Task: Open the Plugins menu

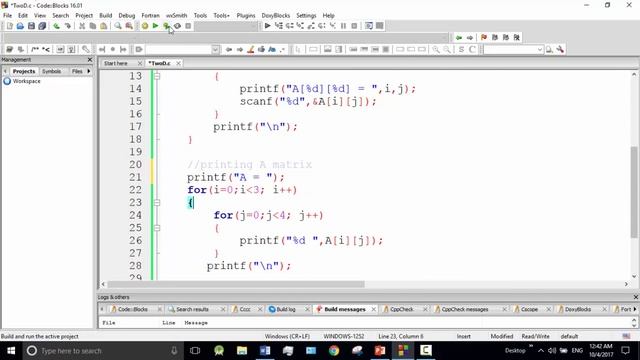Action: [246, 16]
